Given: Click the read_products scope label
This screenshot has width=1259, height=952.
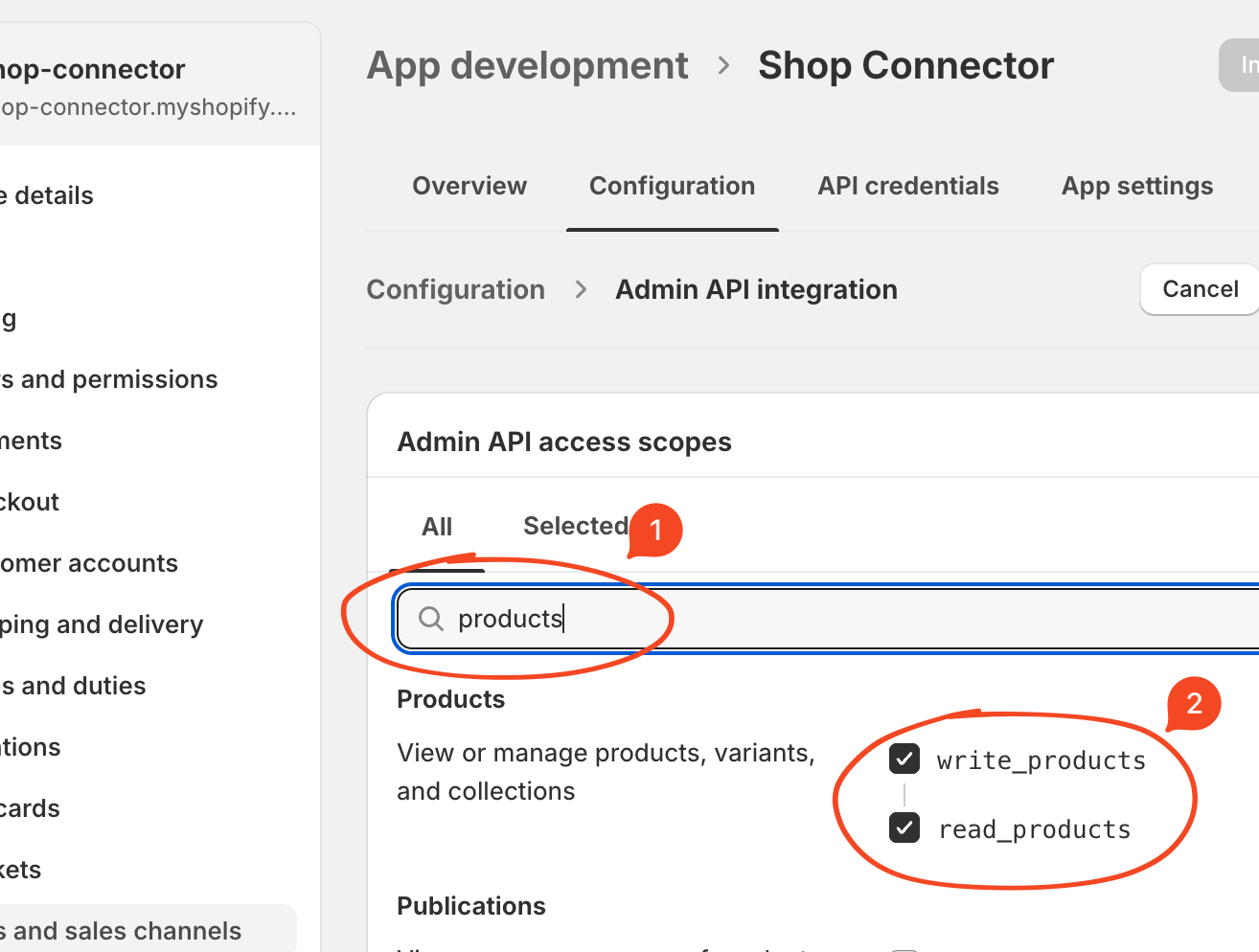Looking at the screenshot, I should tap(1035, 829).
